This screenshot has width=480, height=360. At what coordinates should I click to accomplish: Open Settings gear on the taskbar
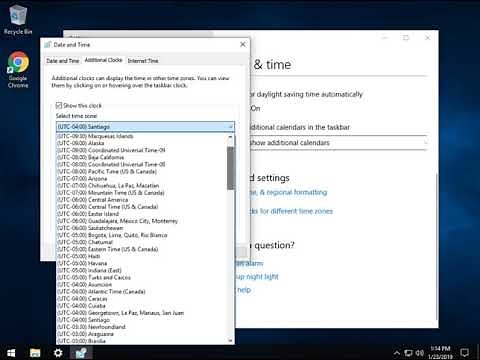coord(58,353)
